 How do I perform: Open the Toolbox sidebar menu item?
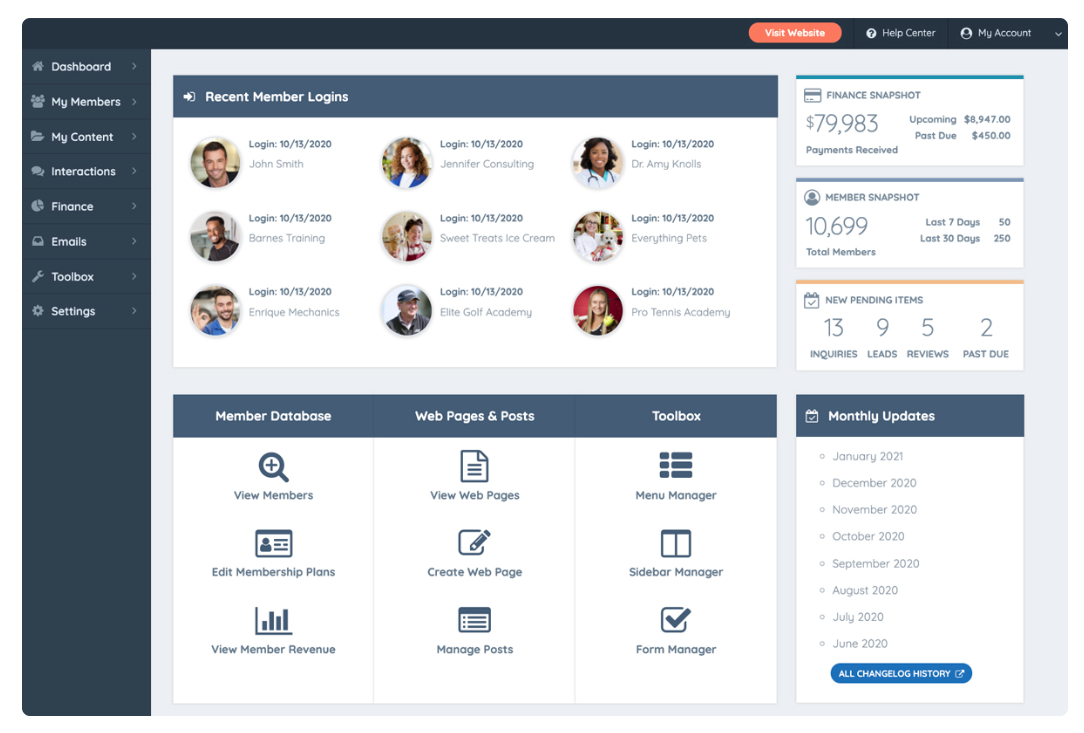[x=72, y=277]
